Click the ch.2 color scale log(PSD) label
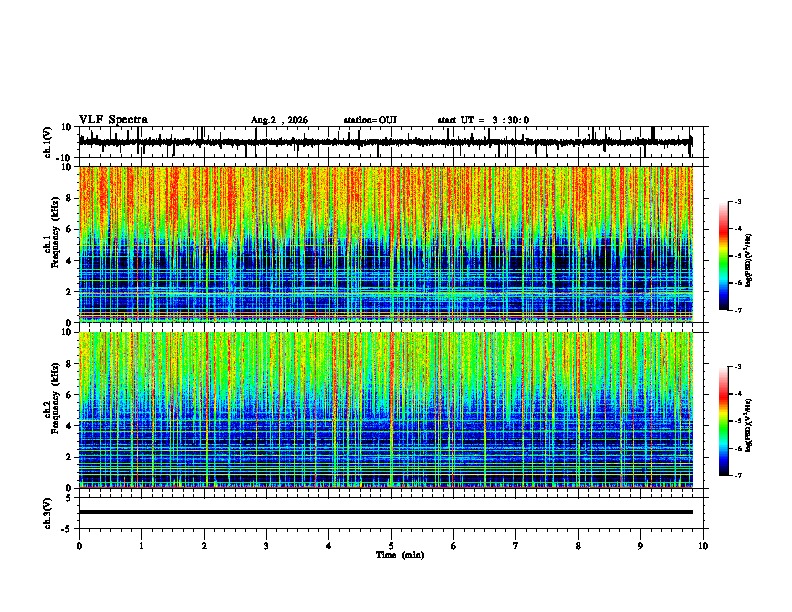 (749, 426)
